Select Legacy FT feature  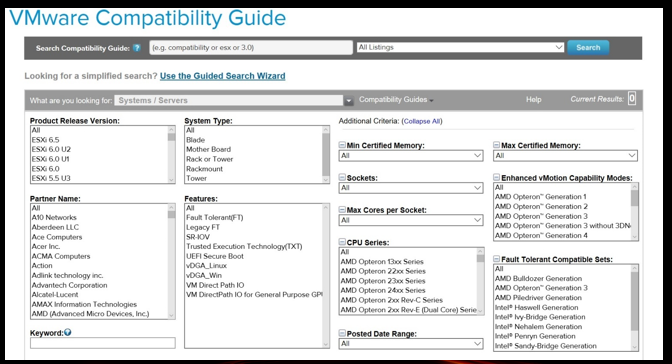tap(203, 227)
